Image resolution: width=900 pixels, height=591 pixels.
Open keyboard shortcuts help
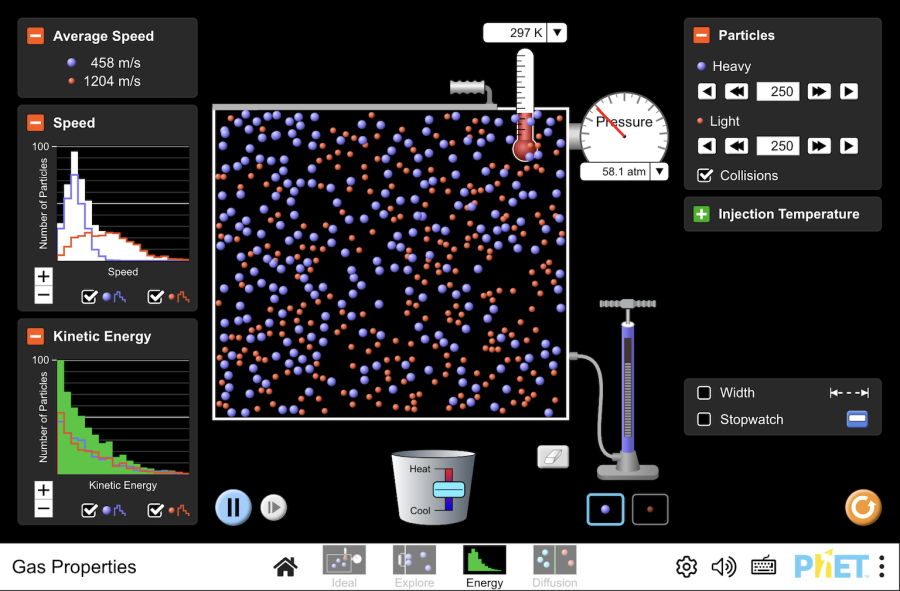[764, 567]
